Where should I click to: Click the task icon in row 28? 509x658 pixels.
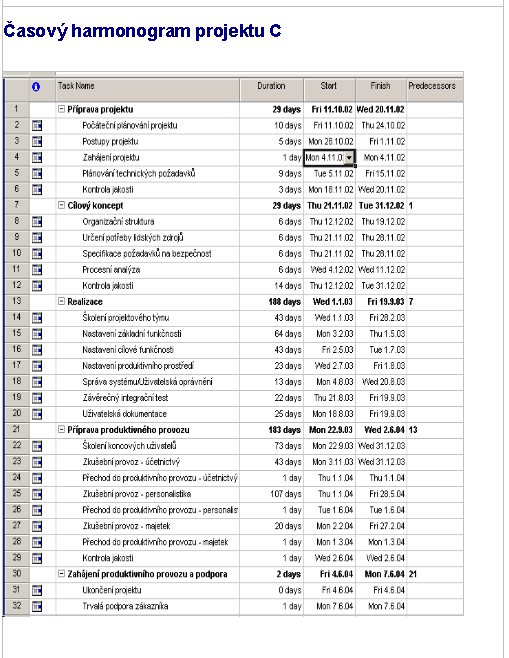coord(37,542)
